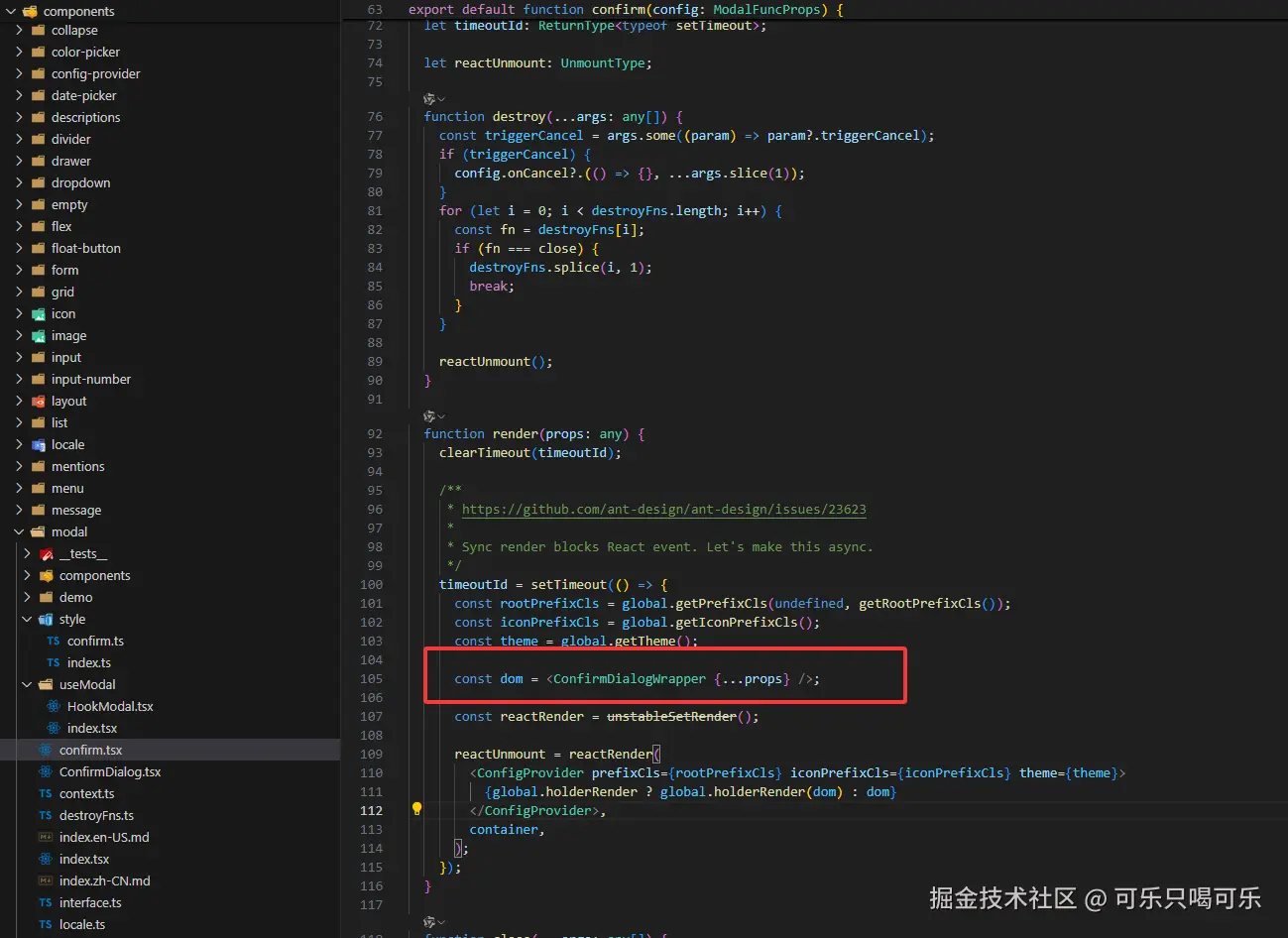Click the React icon beside HookModal.tsx
This screenshot has height=938, width=1288.
[x=54, y=706]
